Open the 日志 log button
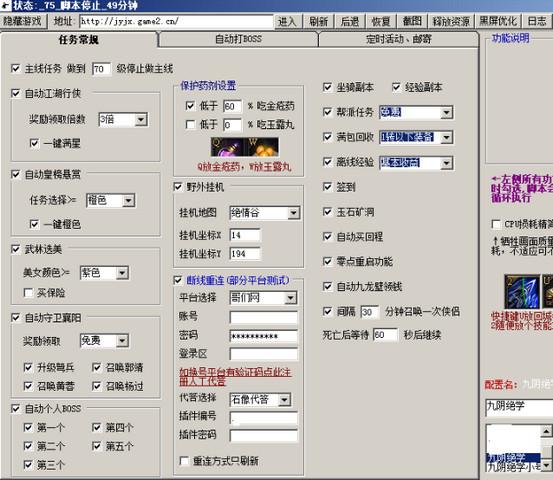 (536, 21)
